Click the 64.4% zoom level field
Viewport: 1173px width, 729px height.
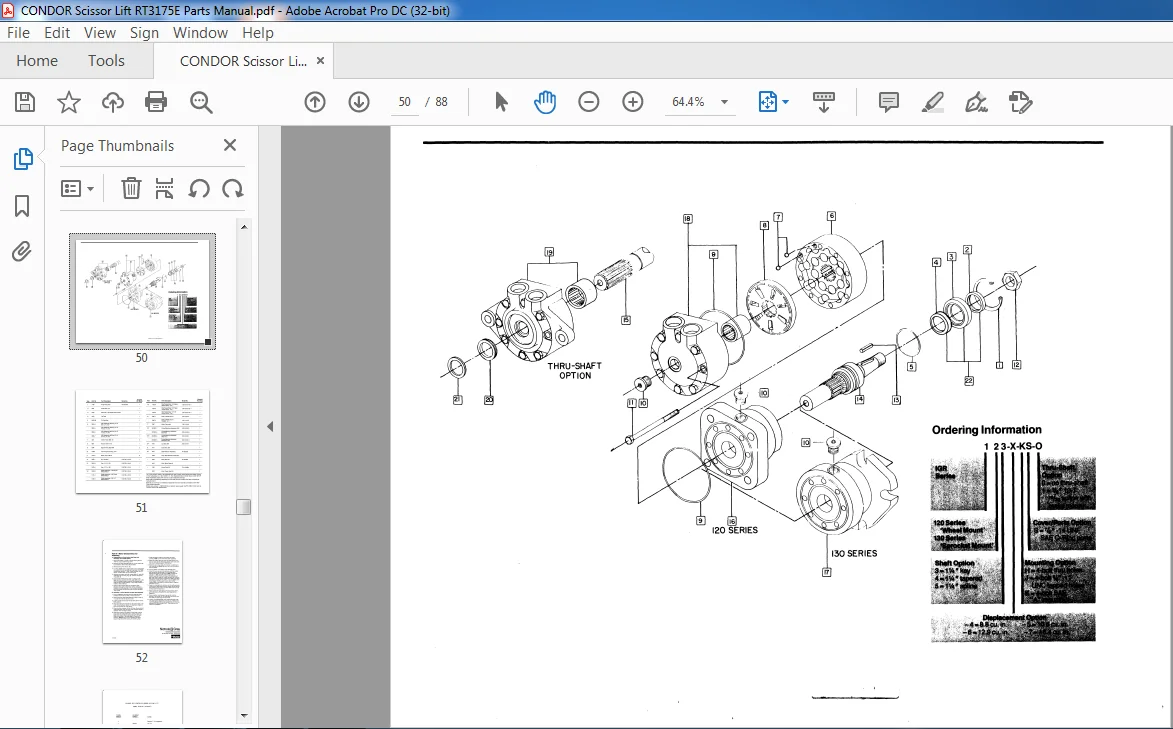[x=688, y=102]
